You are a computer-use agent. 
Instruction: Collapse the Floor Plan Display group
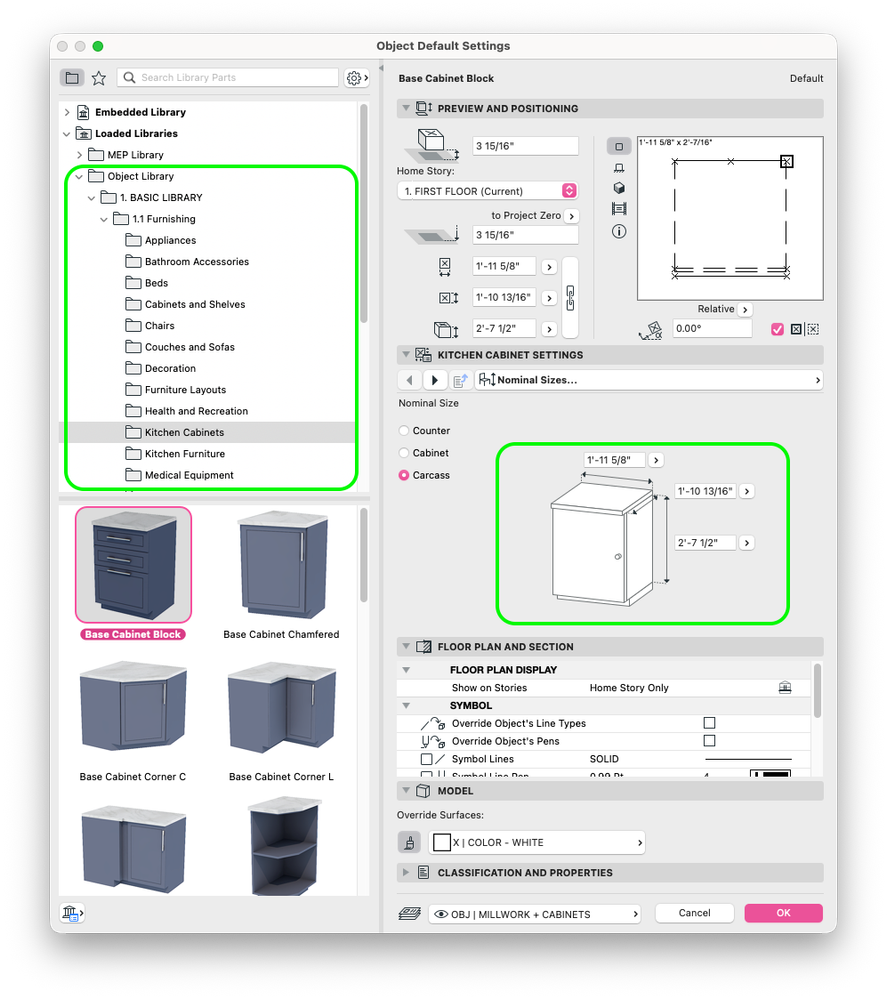(406, 670)
